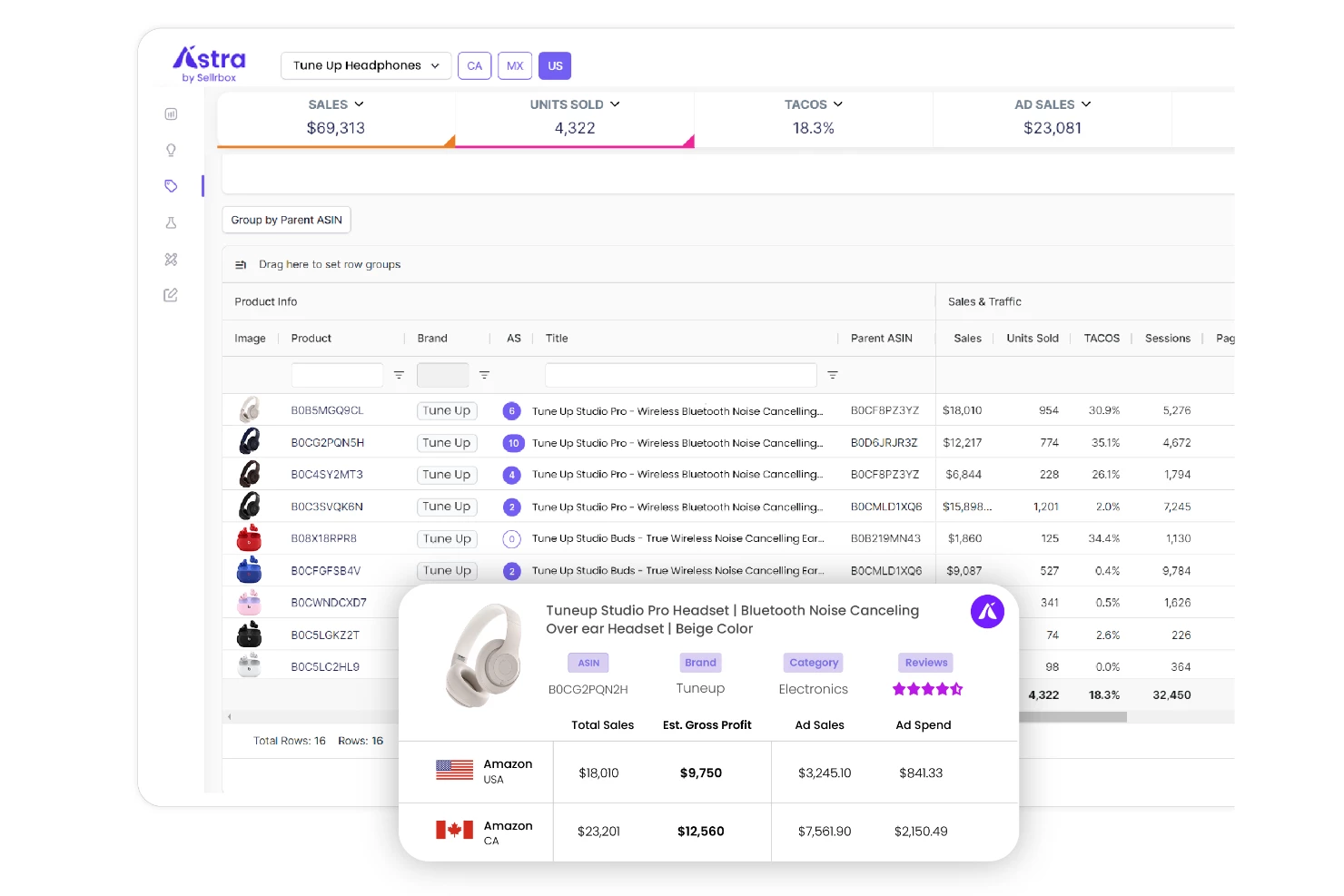Sort by the Sales column header
The height and width of the screenshot is (896, 1344).
pyautogui.click(x=967, y=339)
